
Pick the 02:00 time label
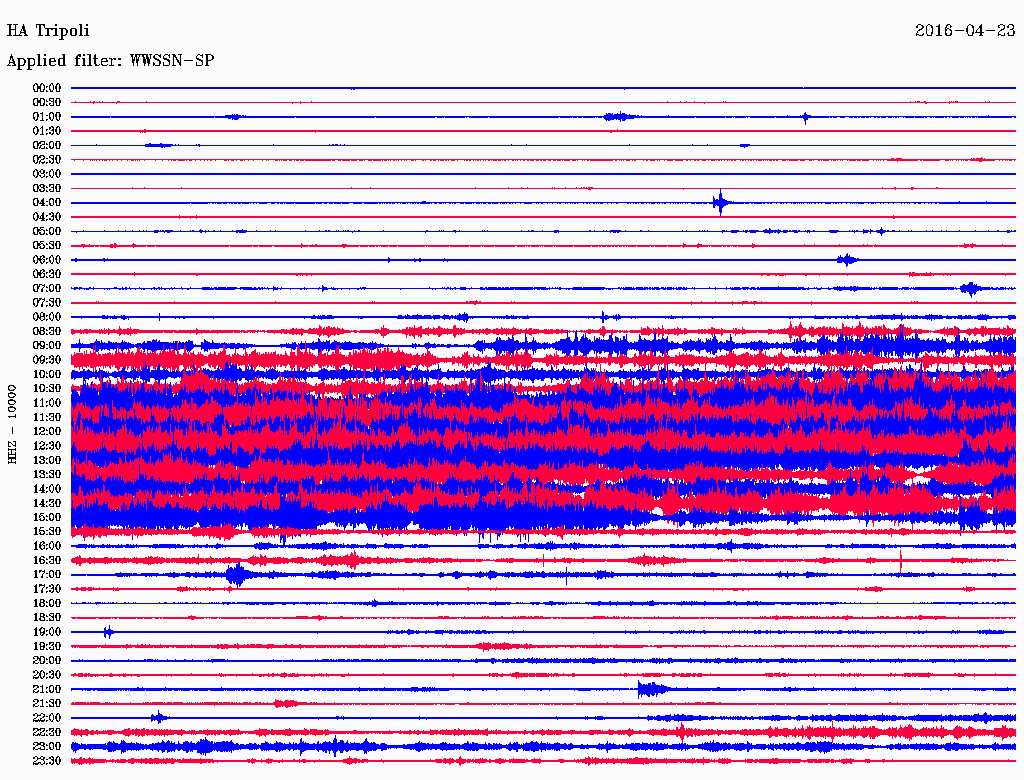pos(47,145)
